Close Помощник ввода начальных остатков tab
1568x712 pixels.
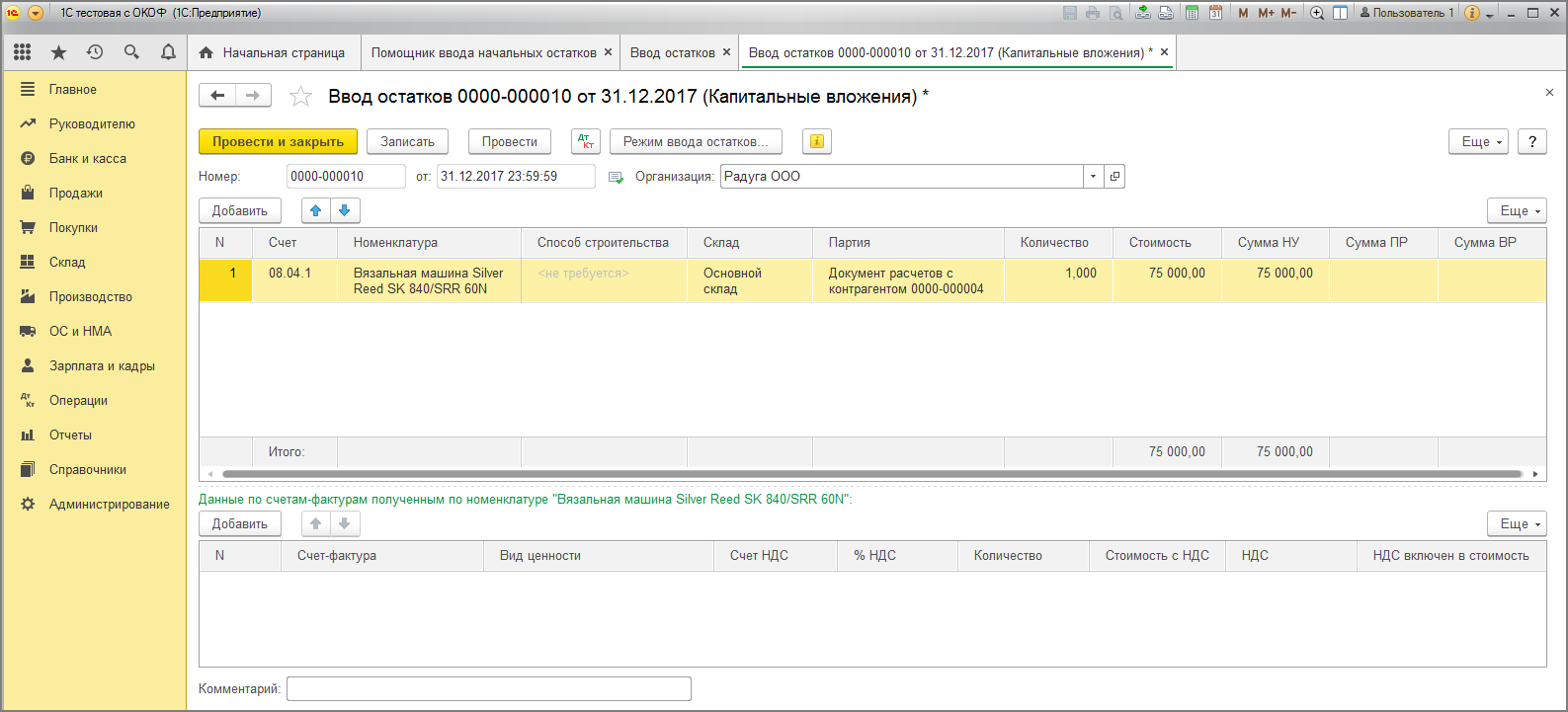[608, 52]
